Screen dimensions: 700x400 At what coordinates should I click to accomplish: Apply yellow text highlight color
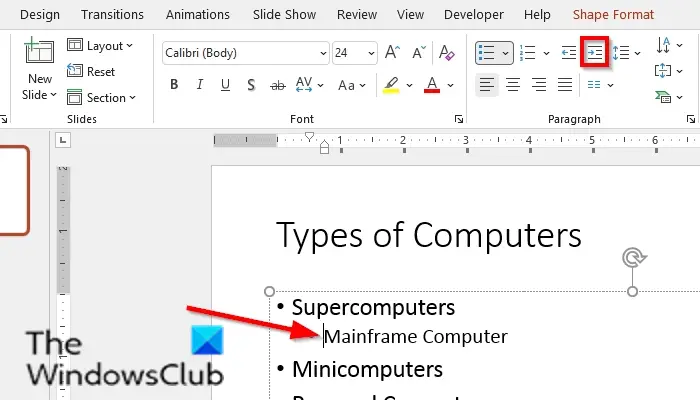click(x=391, y=84)
